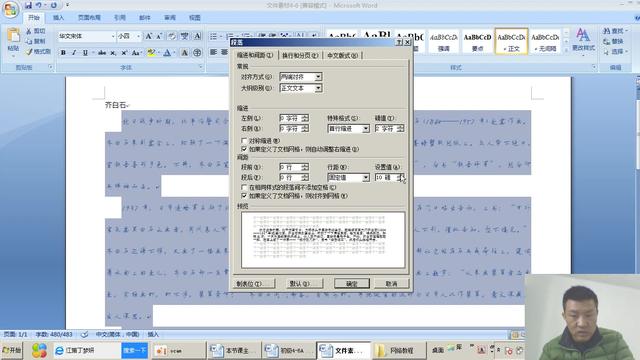Viewport: 640px width, 360px height.
Task: Open the 视图 ribbon tab
Action: tap(195, 18)
